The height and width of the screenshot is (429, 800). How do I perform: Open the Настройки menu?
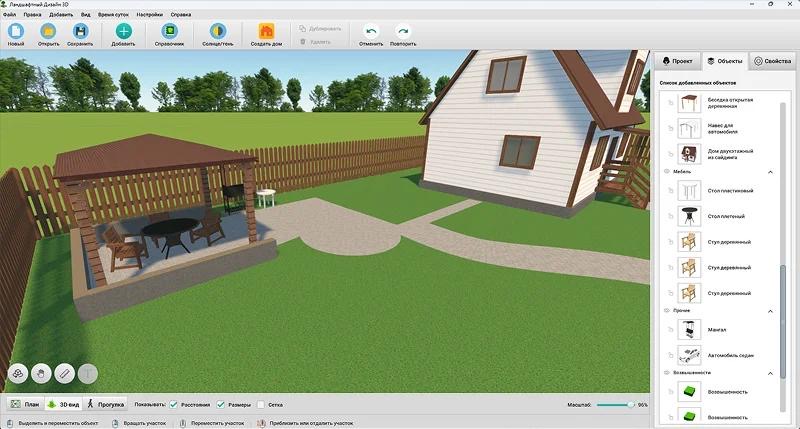click(149, 15)
